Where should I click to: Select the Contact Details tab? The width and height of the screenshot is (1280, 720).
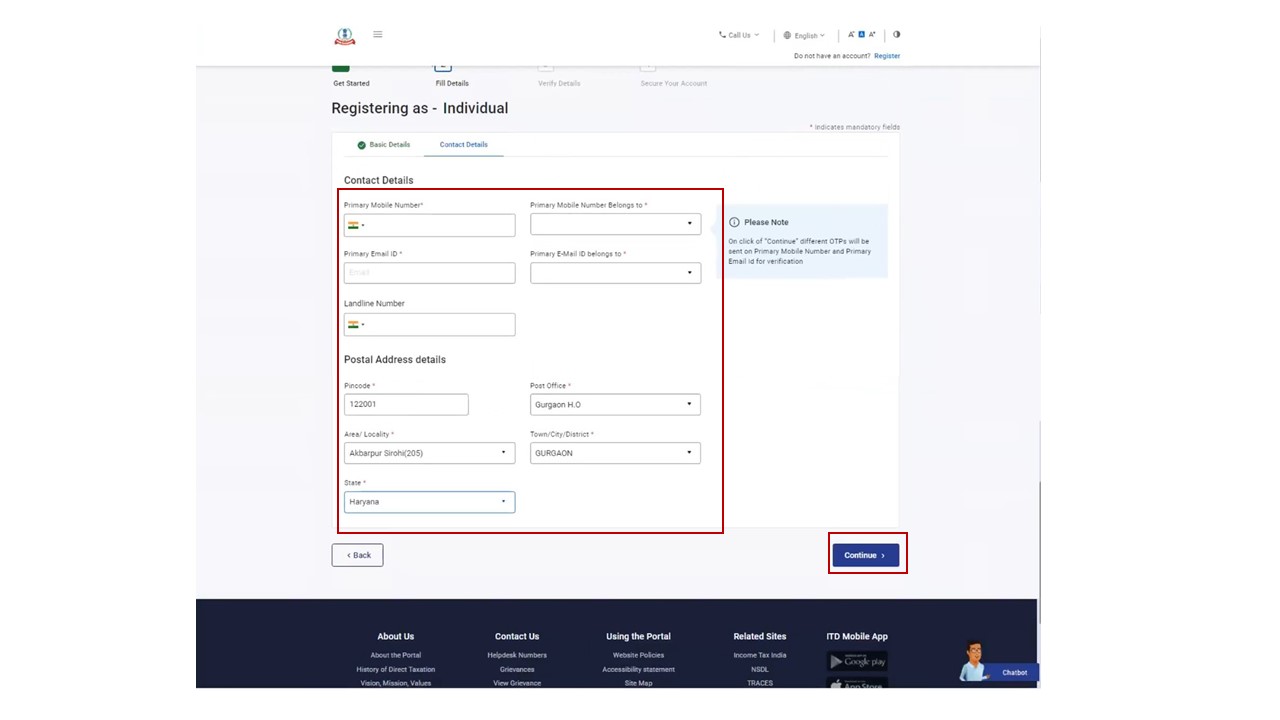(x=463, y=145)
